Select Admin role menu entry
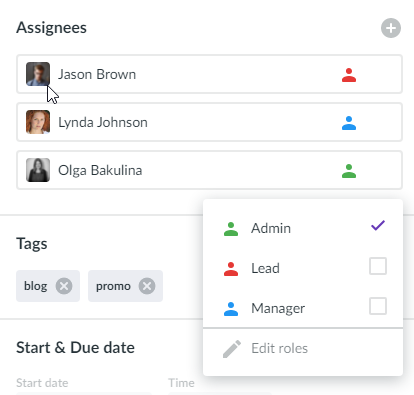This screenshot has height=395, width=414. [303, 228]
